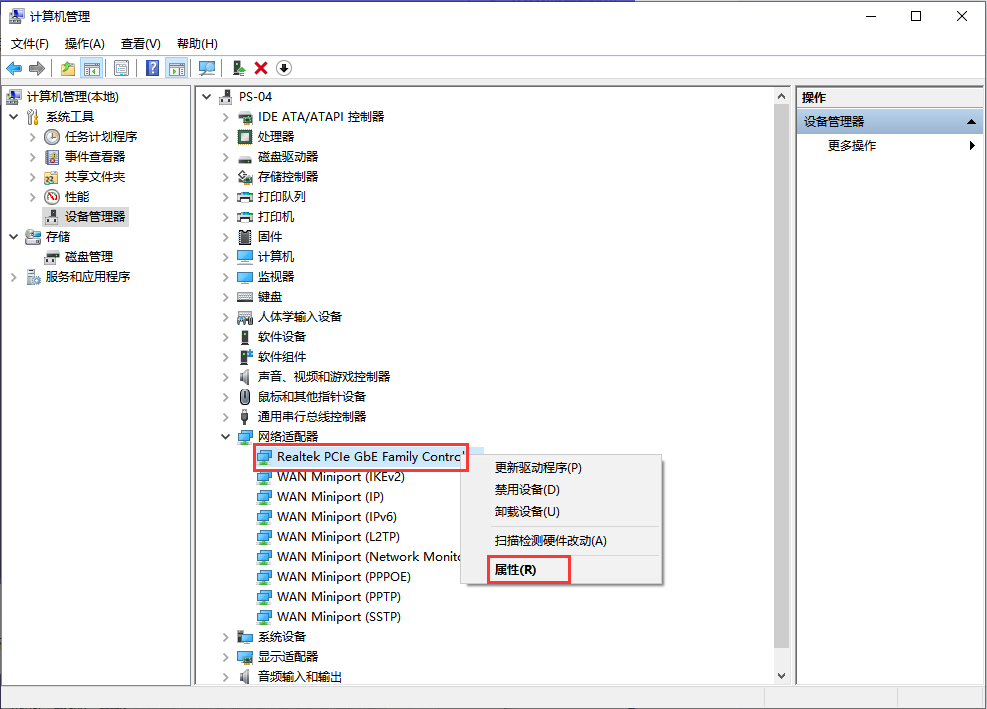The width and height of the screenshot is (987, 709).
Task: Expand the 监视器 monitors node
Action: click(x=225, y=277)
